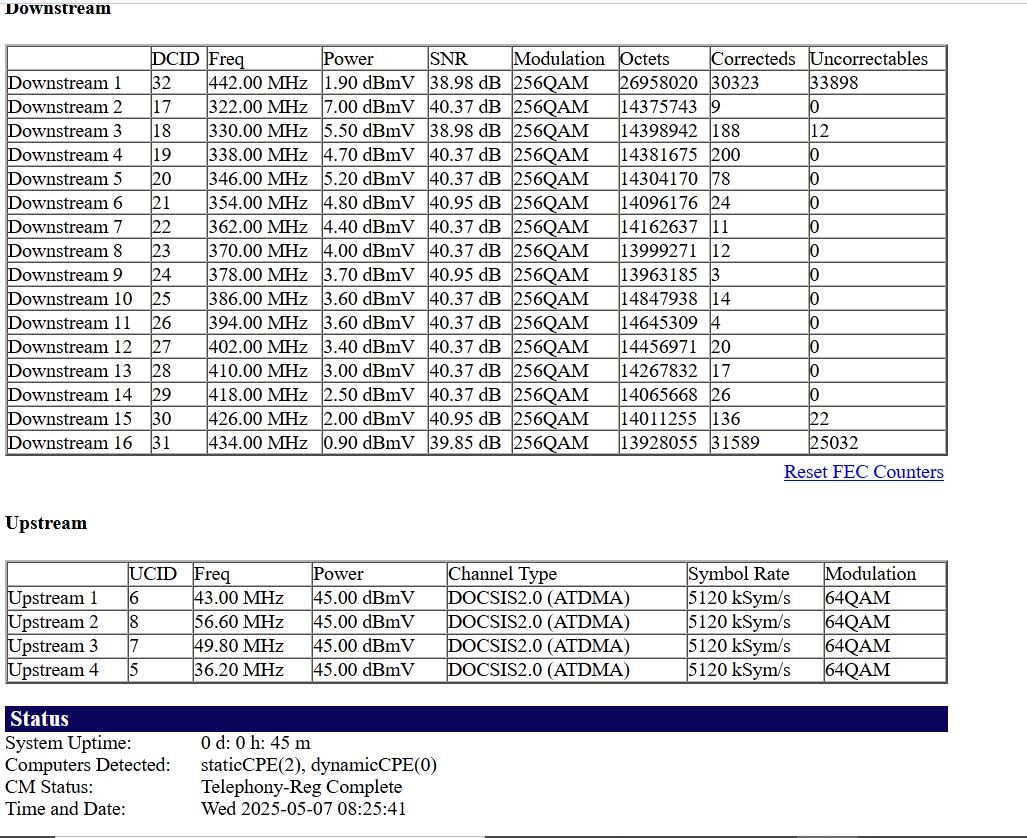Click the Downstream 8 row label

pyautogui.click(x=64, y=251)
